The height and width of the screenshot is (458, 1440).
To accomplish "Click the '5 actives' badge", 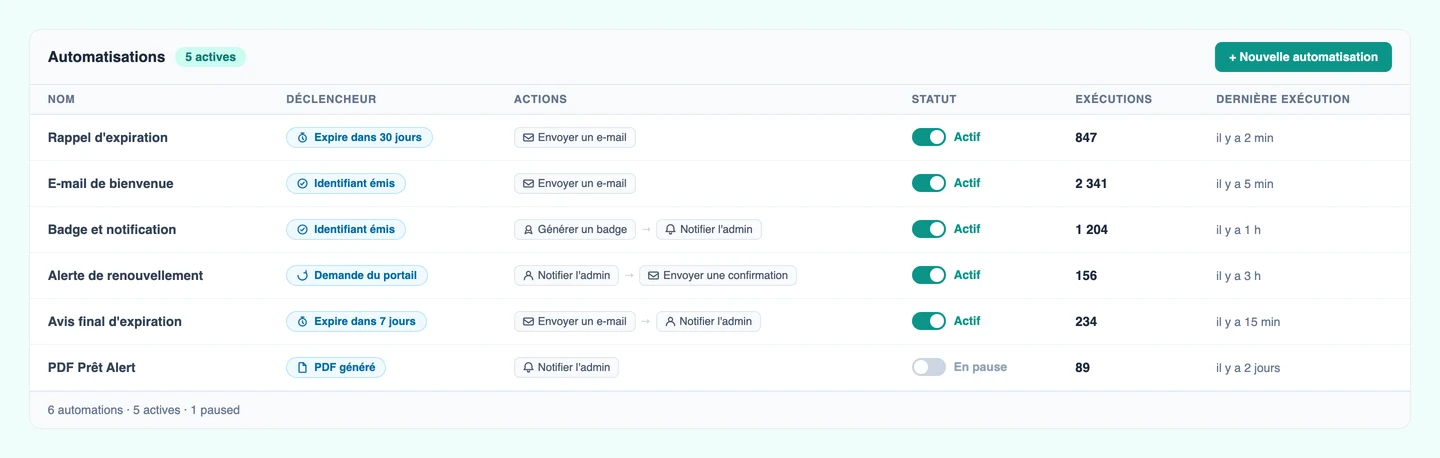I will click(210, 57).
